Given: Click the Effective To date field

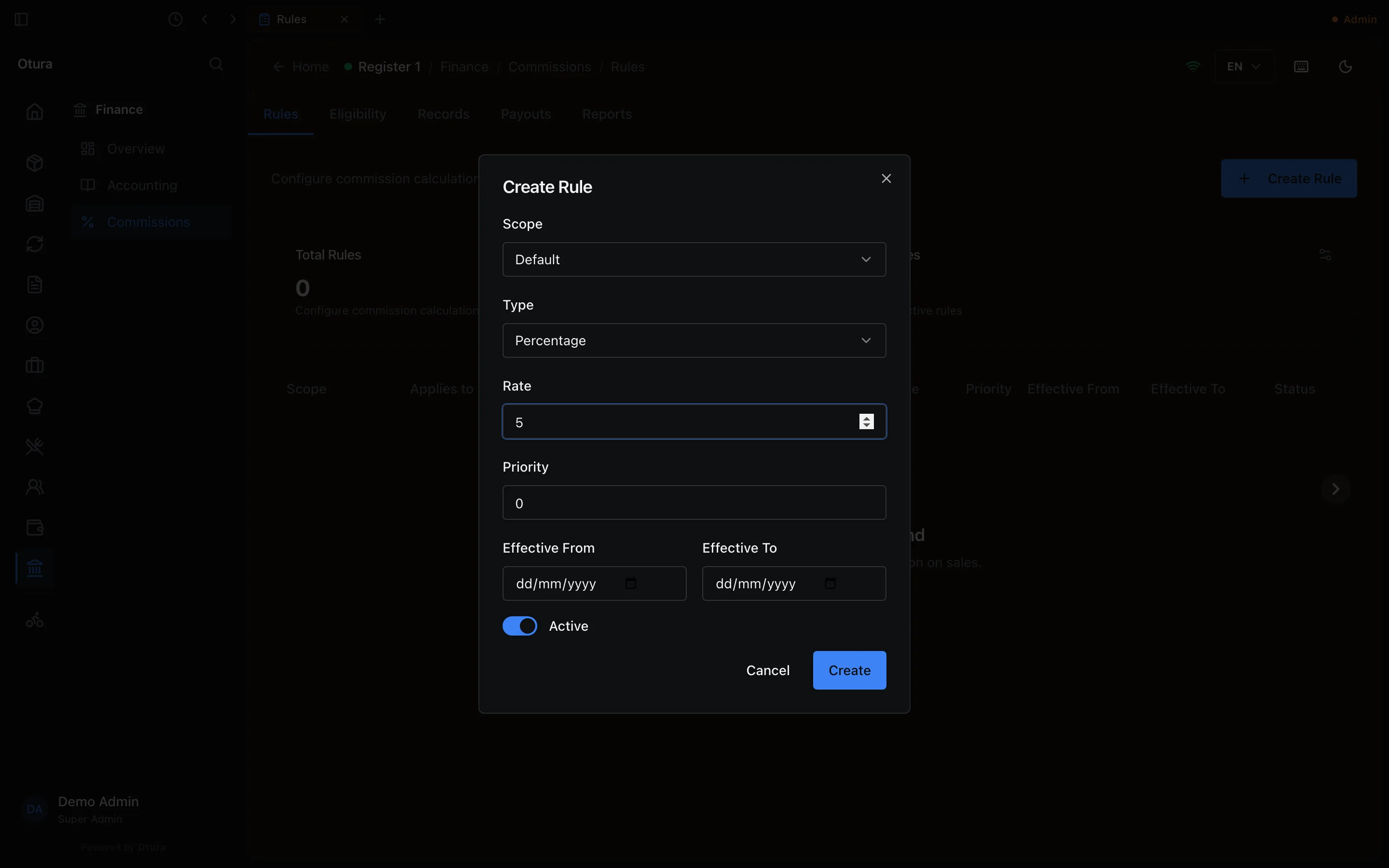Looking at the screenshot, I should click(x=794, y=584).
